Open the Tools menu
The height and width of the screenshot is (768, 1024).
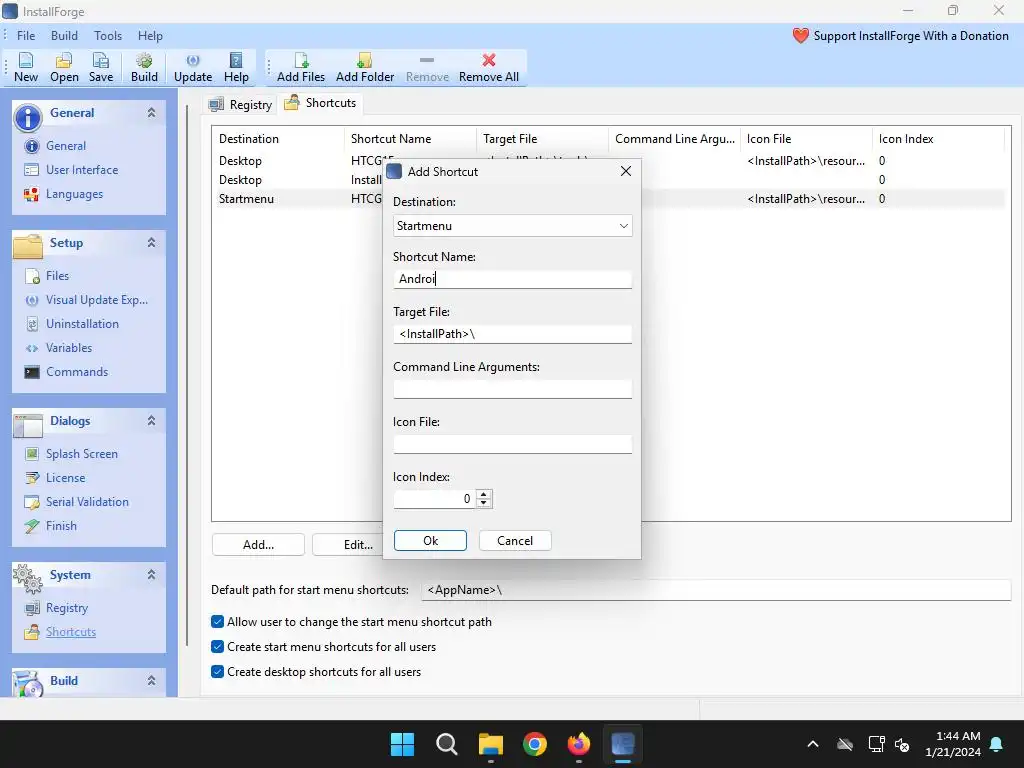[108, 36]
